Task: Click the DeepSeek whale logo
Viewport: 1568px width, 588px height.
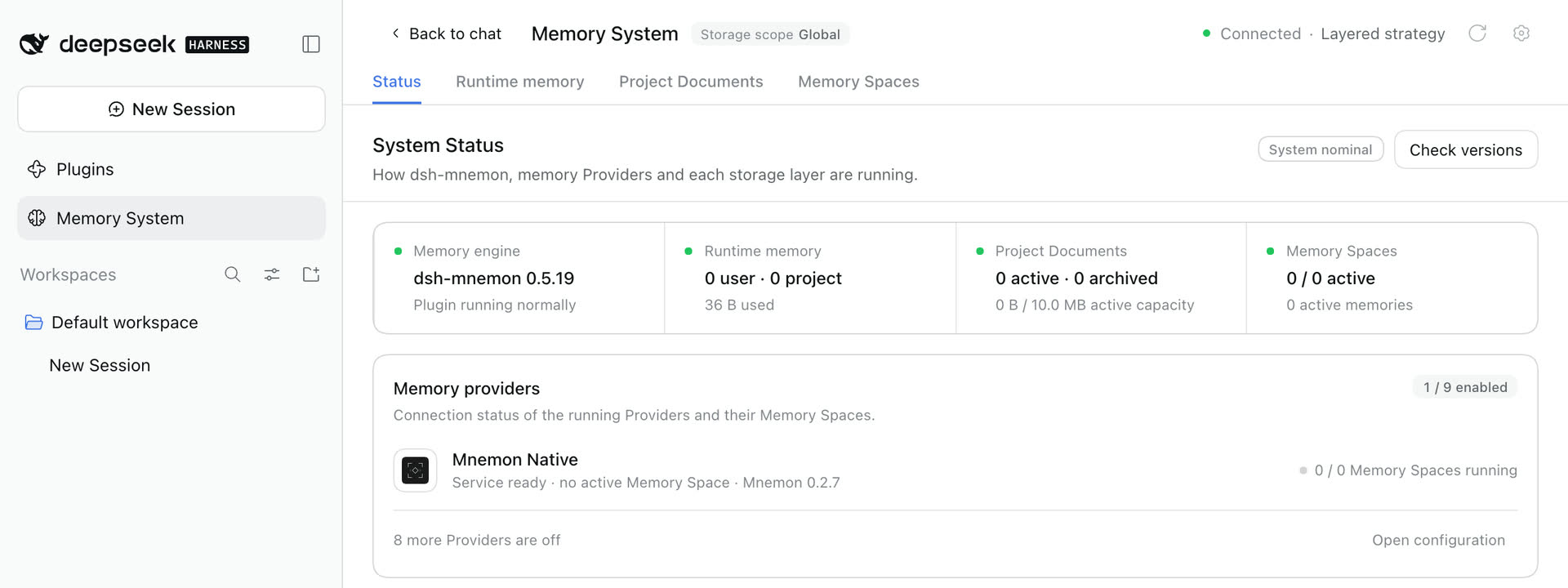Action: pos(34,43)
